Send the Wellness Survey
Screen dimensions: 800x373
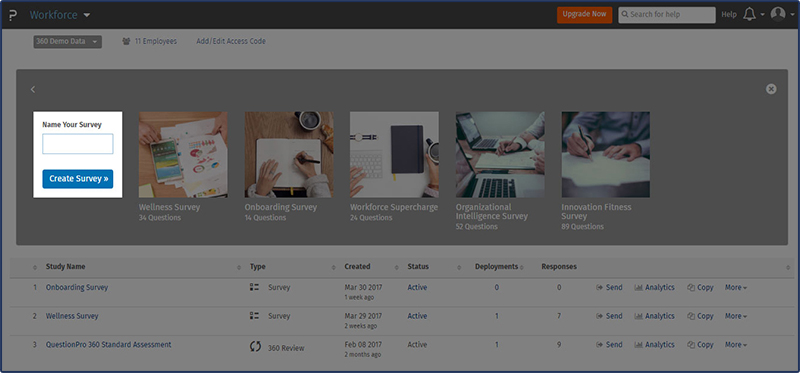tap(609, 316)
